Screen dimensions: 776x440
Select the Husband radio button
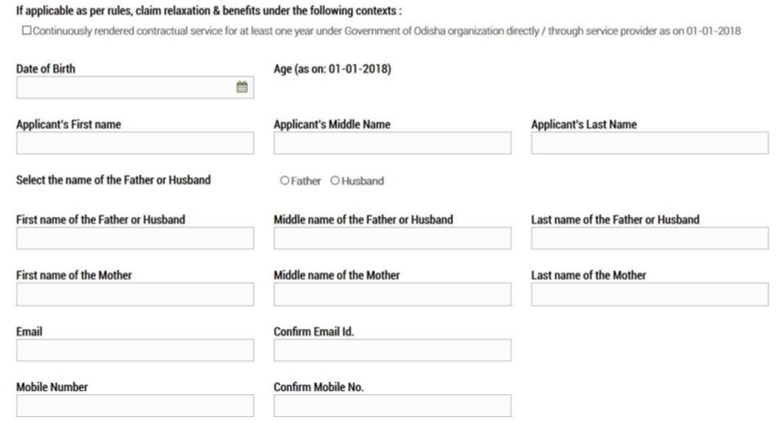coord(335,181)
